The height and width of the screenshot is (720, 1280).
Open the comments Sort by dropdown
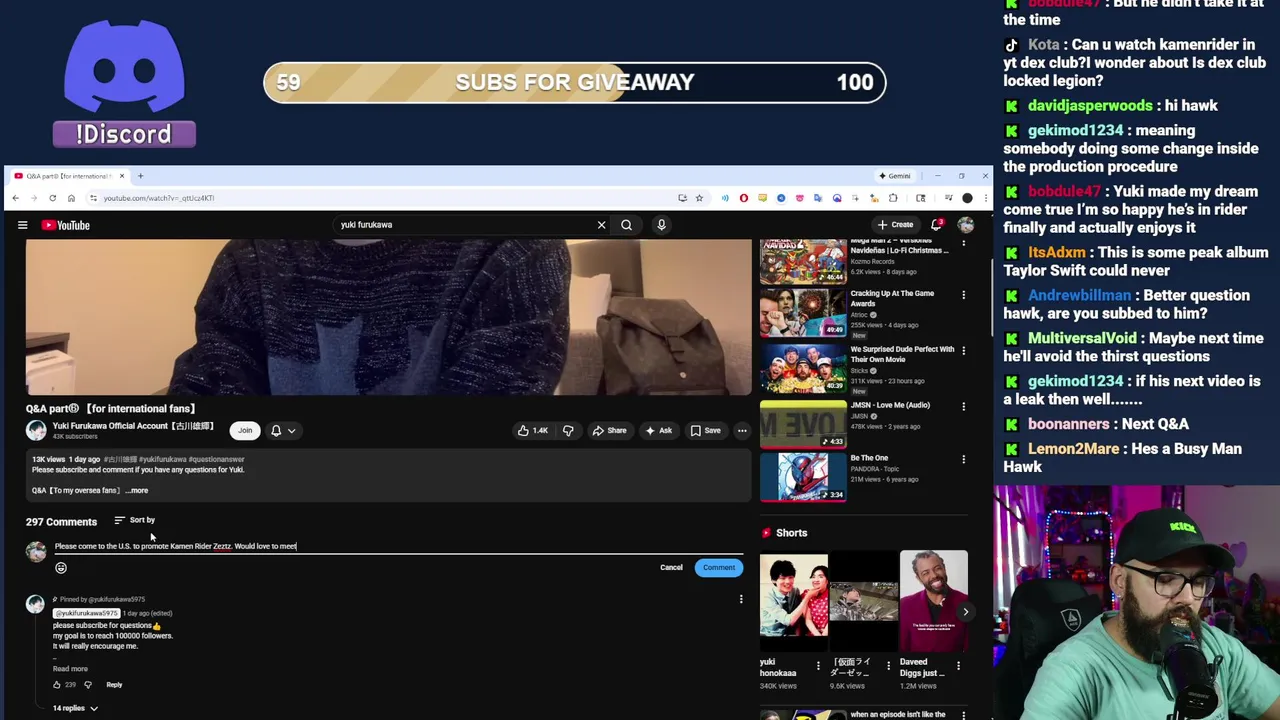click(x=134, y=520)
